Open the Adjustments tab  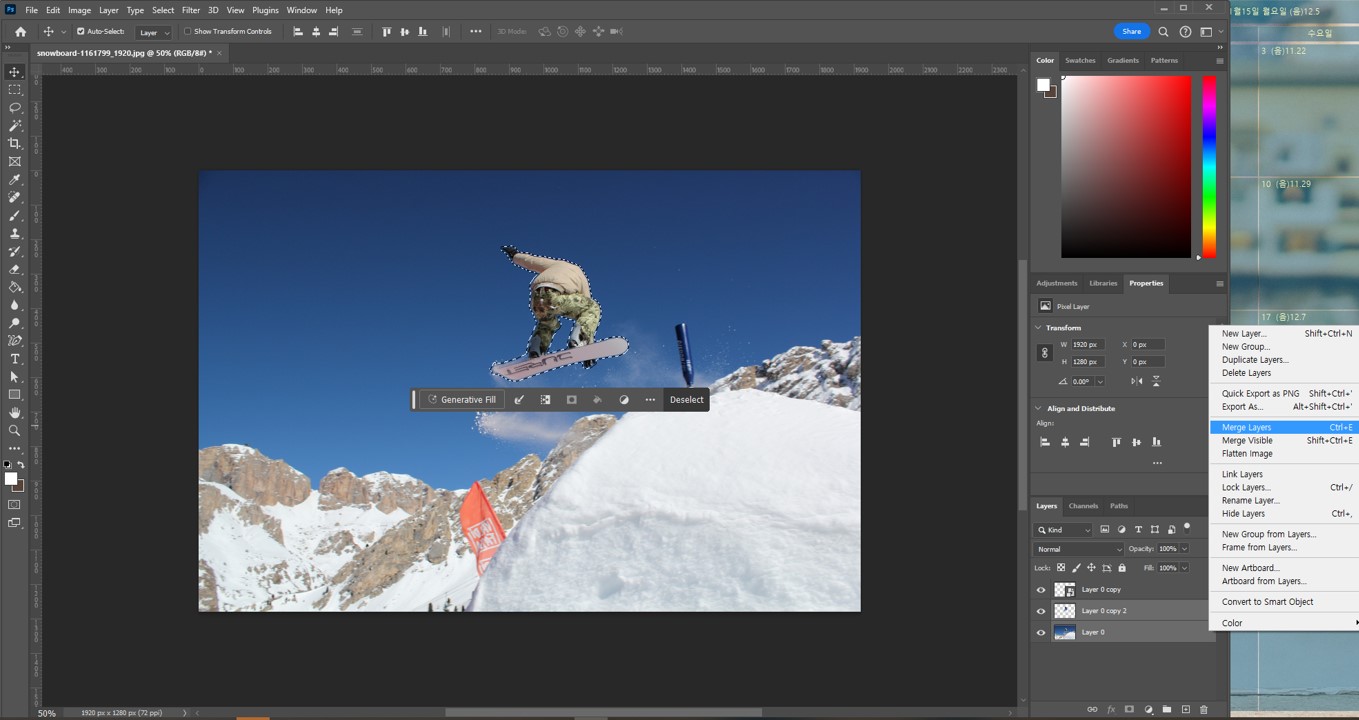pos(1057,283)
